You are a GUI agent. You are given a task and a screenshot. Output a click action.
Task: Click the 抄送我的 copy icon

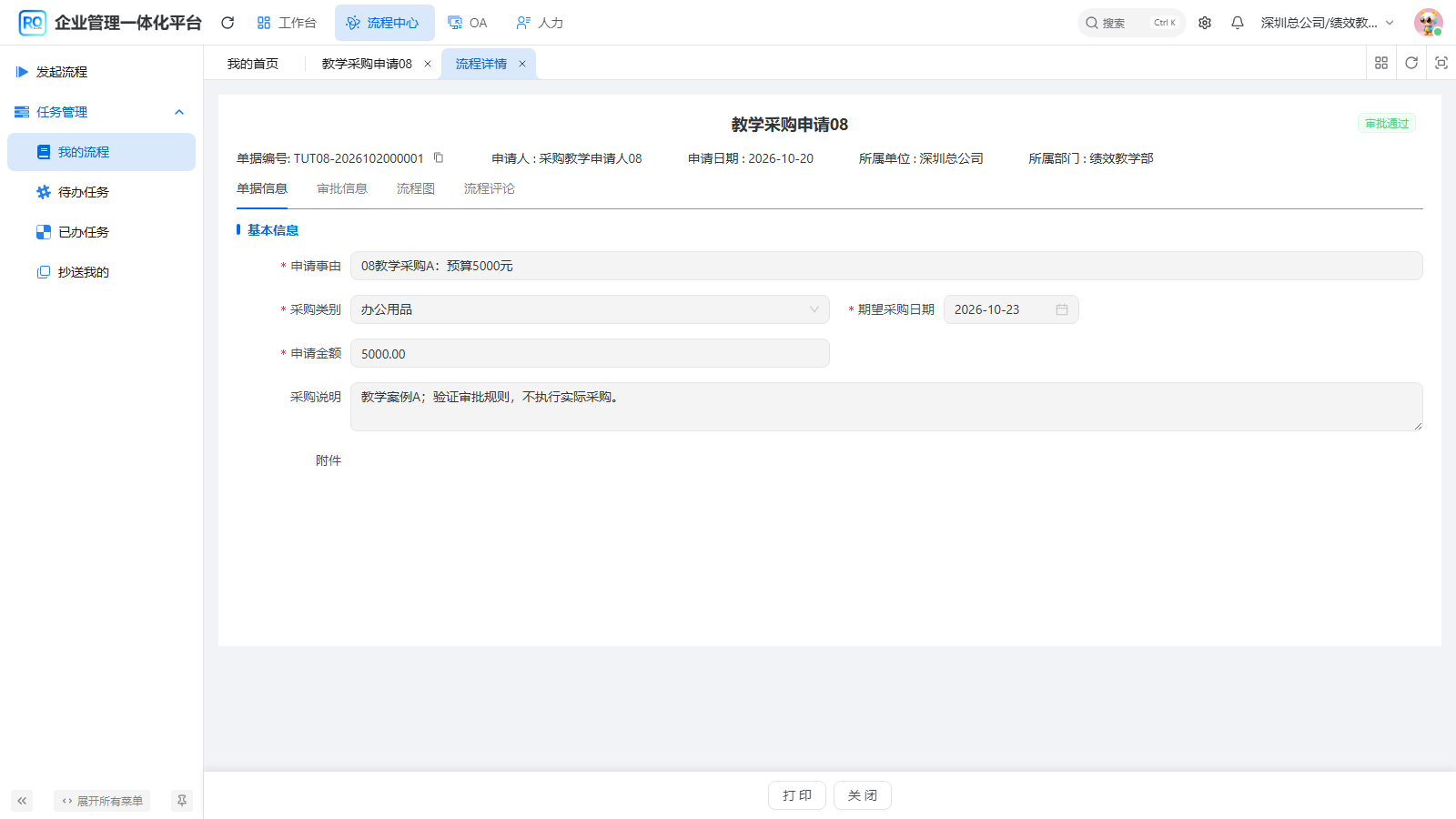coord(44,272)
